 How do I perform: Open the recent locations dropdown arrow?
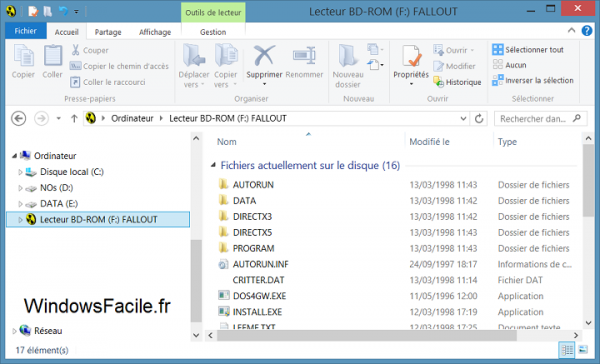[x=59, y=119]
